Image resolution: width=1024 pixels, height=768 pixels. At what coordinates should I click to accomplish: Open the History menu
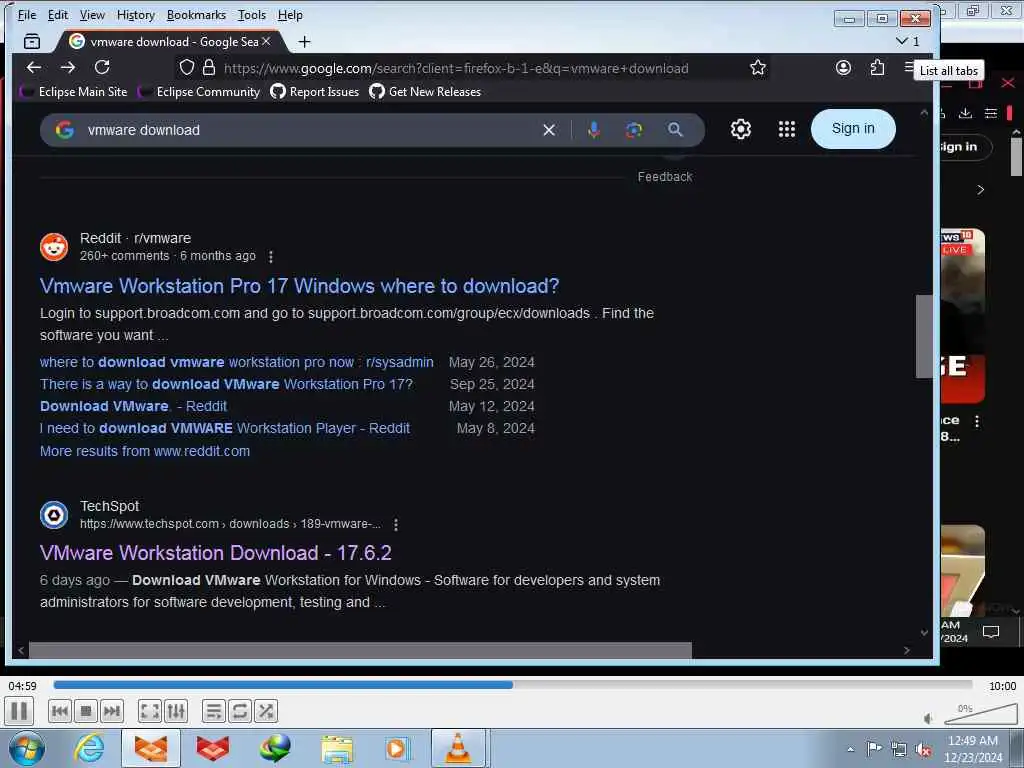[x=136, y=14]
